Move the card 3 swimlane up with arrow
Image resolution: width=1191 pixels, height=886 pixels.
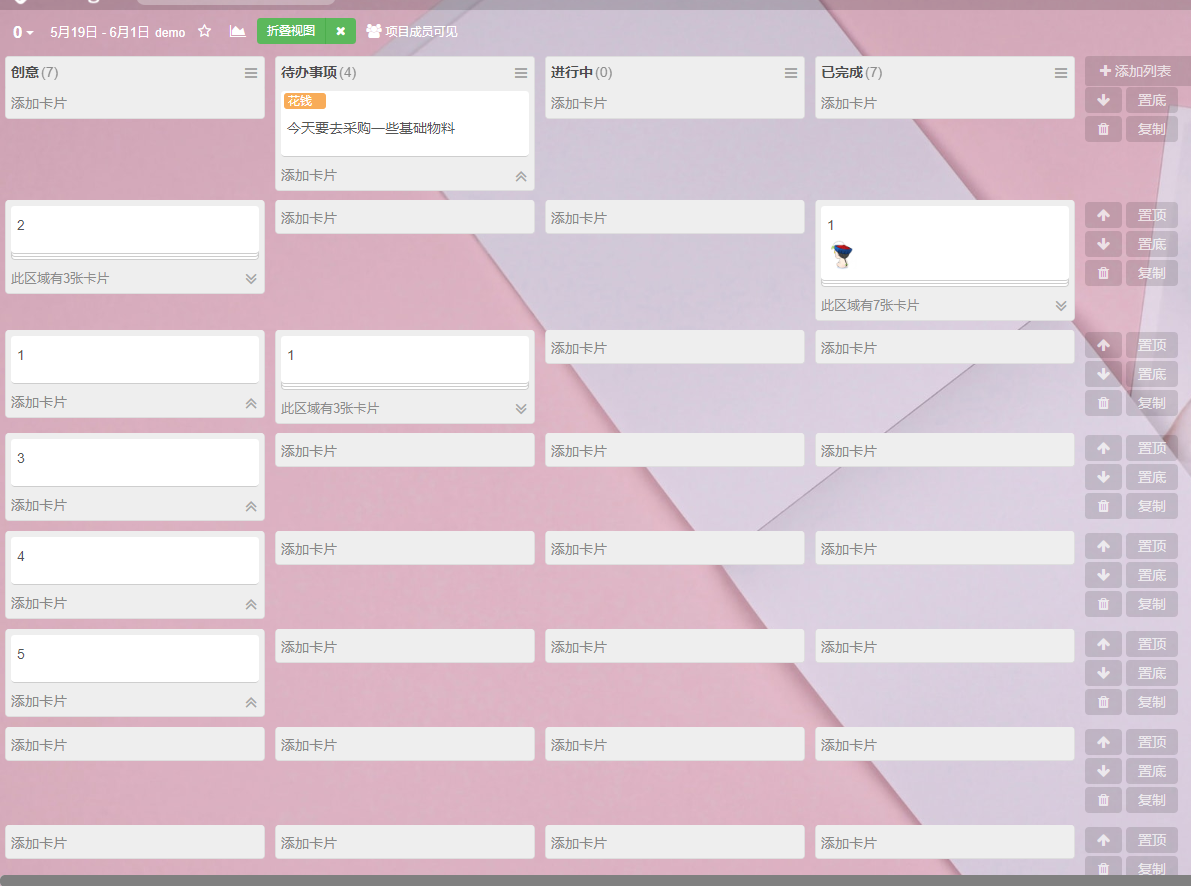click(1104, 448)
